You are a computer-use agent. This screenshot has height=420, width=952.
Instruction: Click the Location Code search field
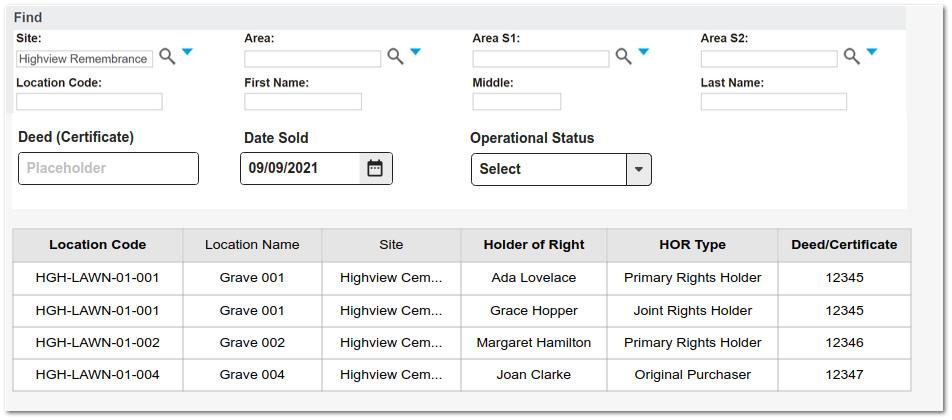point(89,101)
